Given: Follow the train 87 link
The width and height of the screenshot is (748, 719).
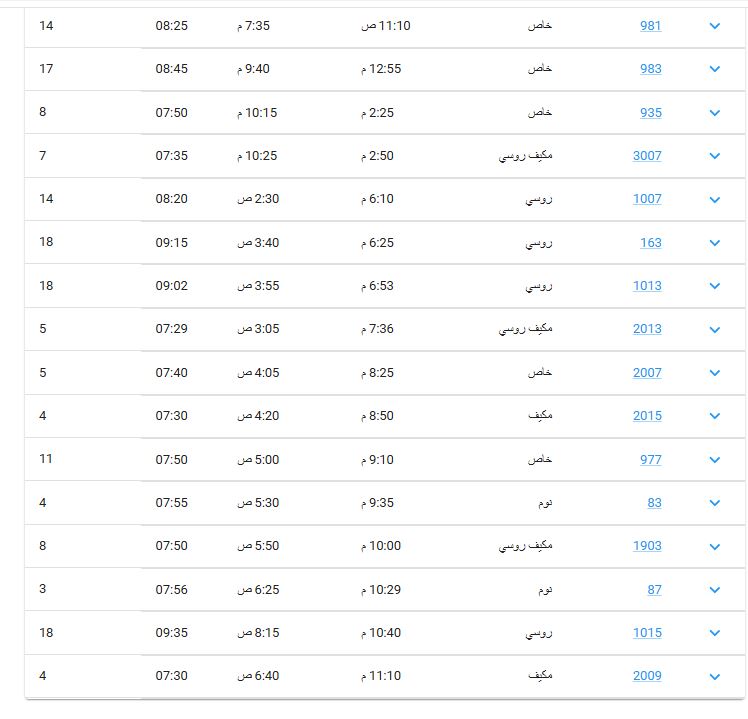Looking at the screenshot, I should click(x=654, y=590).
